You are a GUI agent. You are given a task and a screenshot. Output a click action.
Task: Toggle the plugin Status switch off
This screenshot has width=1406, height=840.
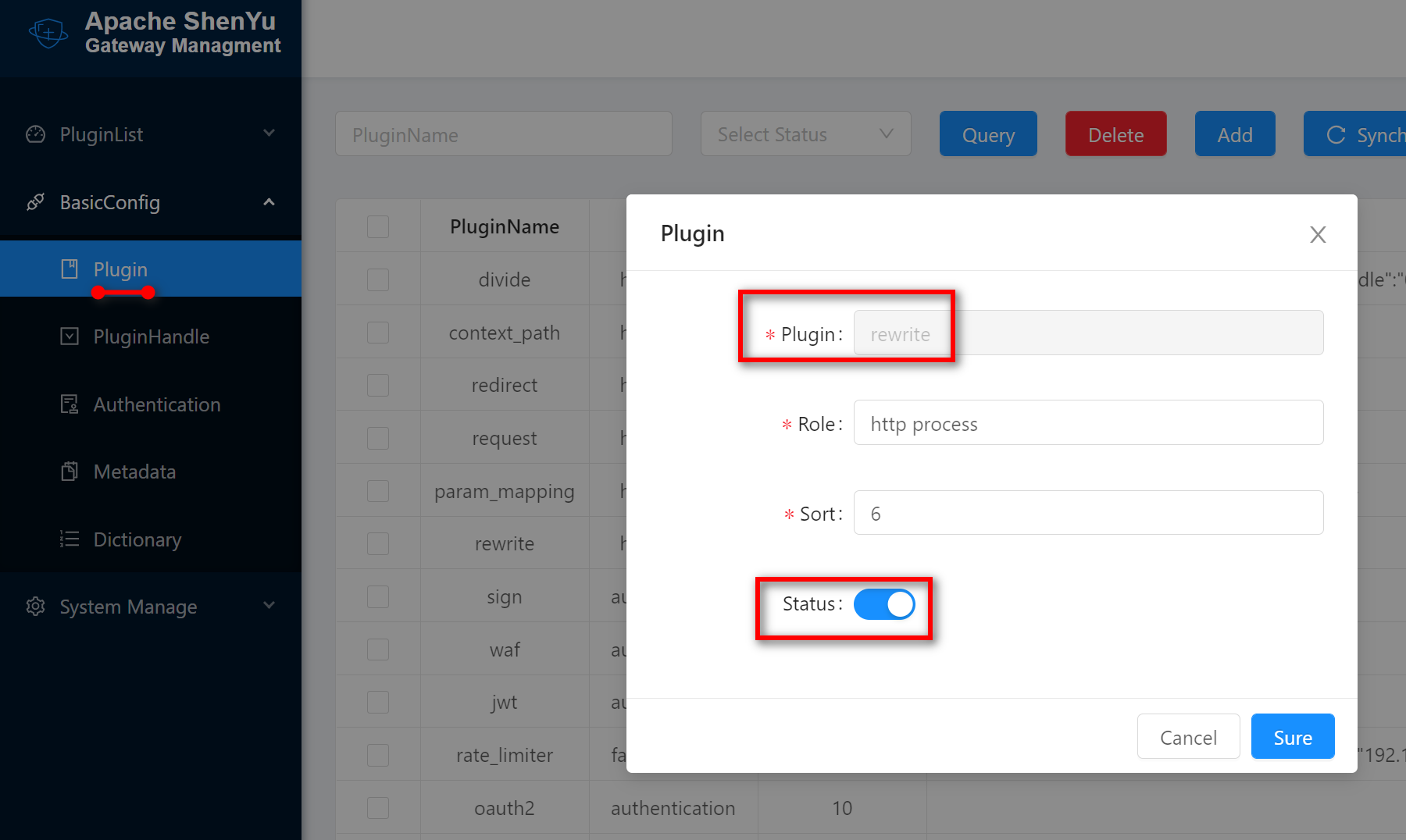(883, 604)
